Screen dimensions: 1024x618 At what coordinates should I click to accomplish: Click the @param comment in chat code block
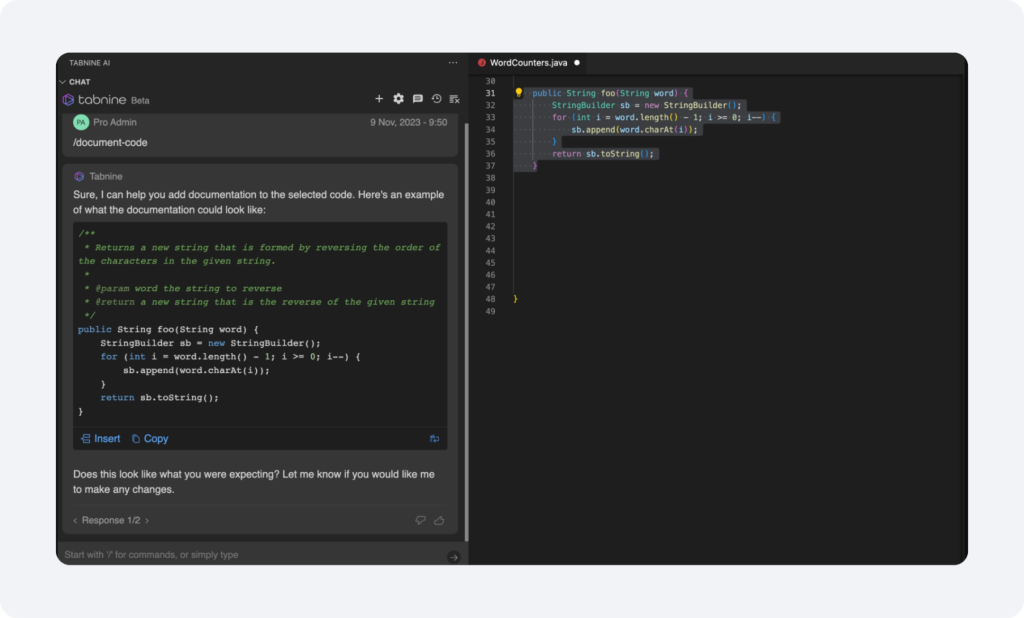point(184,289)
